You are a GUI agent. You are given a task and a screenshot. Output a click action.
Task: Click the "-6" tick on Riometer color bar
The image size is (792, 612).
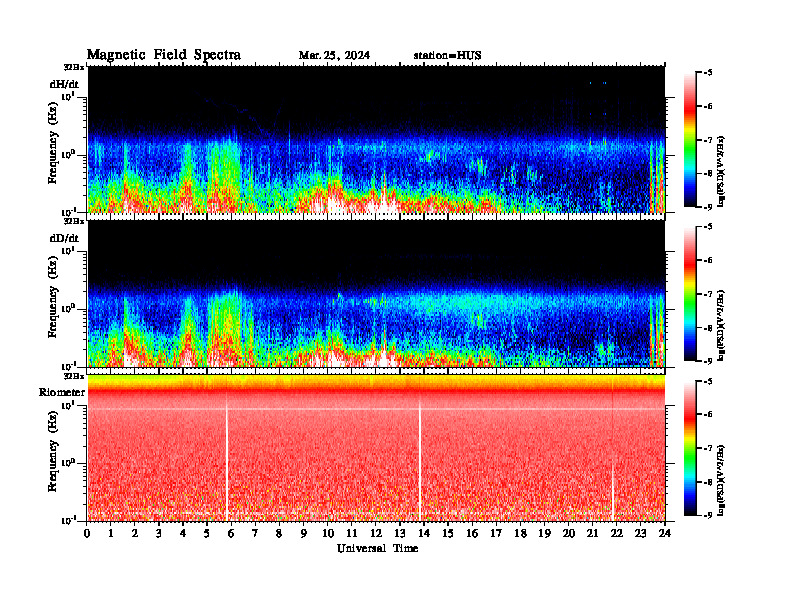pyautogui.click(x=708, y=415)
